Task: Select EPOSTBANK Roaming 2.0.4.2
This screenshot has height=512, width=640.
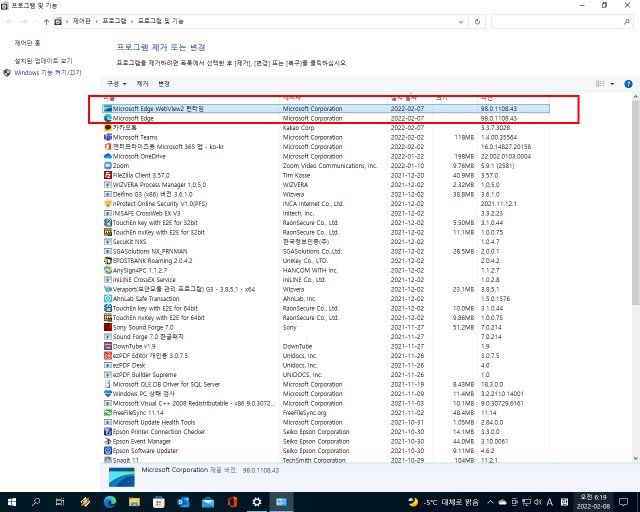Action: click(326, 260)
